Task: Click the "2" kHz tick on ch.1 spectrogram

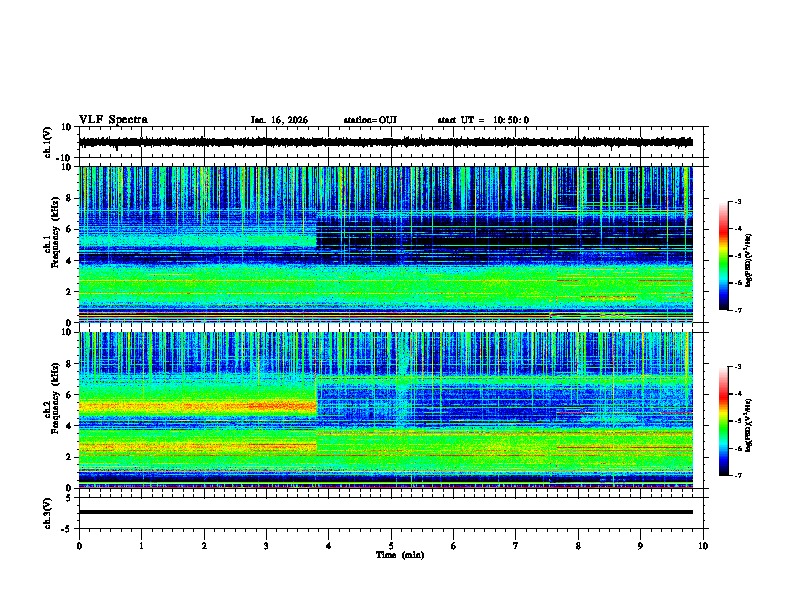Action: coord(69,292)
